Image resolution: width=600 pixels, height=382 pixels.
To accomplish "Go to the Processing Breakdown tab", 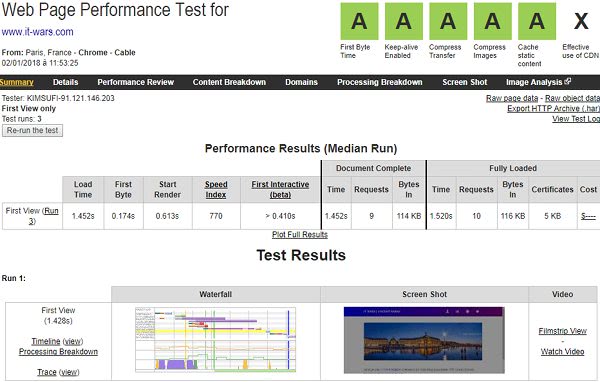I will tap(380, 82).
